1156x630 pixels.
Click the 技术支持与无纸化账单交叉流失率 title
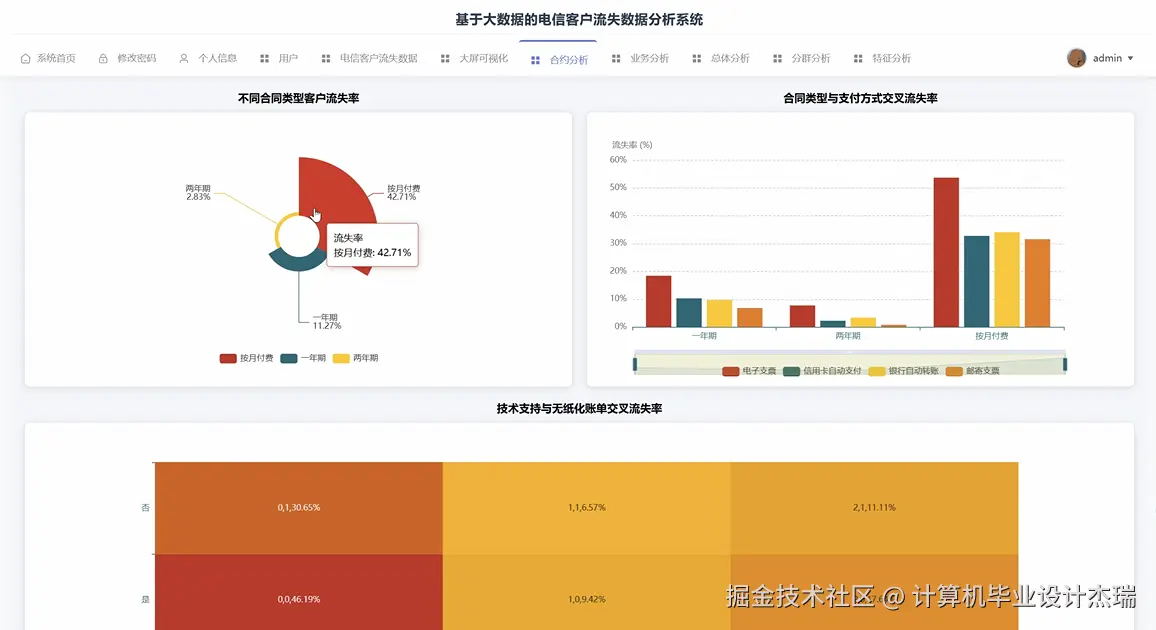click(579, 408)
